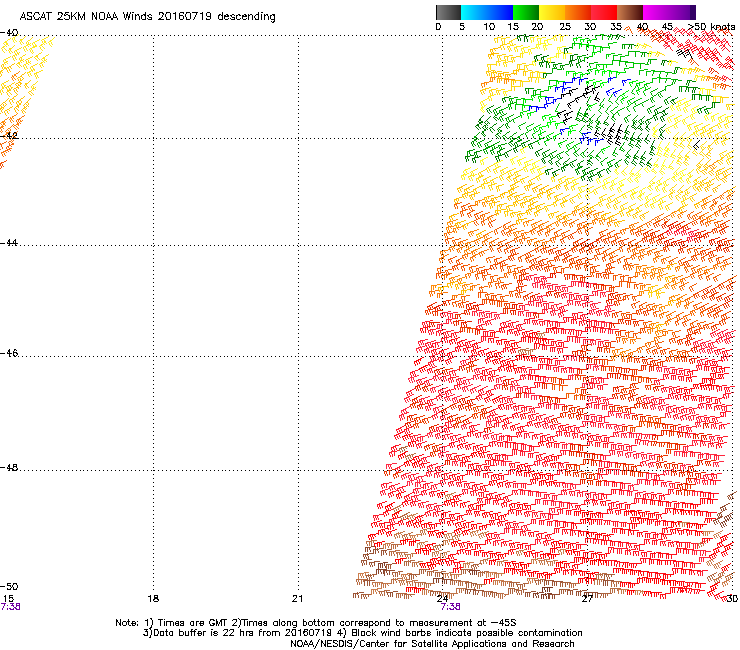Click the longitude axis label '27'
The height and width of the screenshot is (650, 740).
pyautogui.click(x=587, y=599)
